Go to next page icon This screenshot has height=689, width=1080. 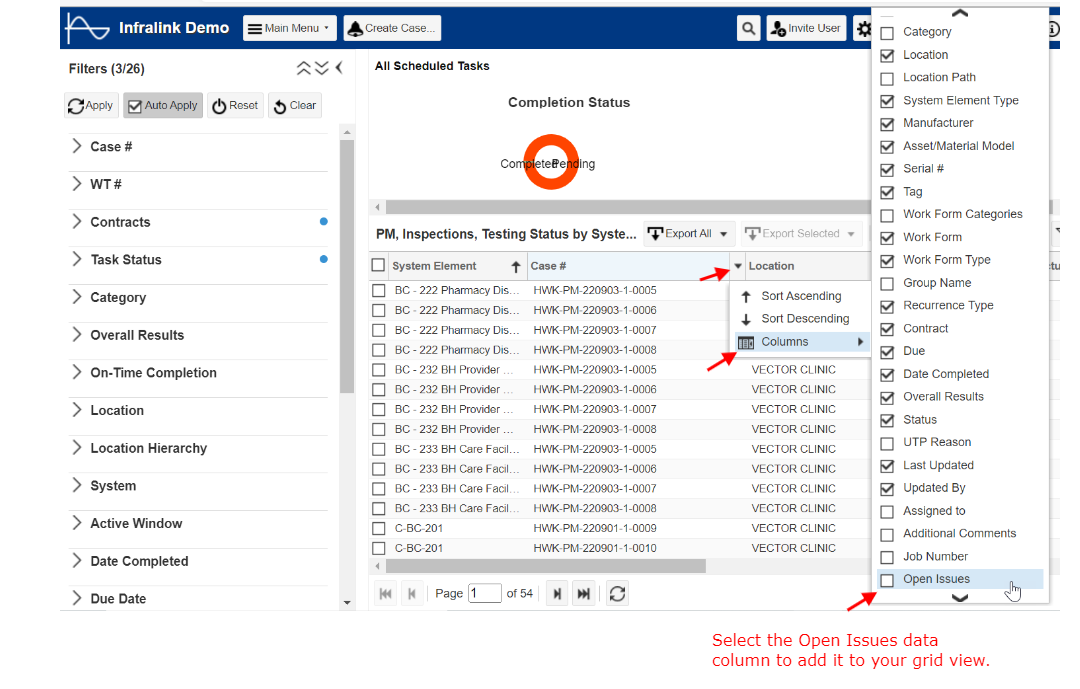(x=557, y=593)
